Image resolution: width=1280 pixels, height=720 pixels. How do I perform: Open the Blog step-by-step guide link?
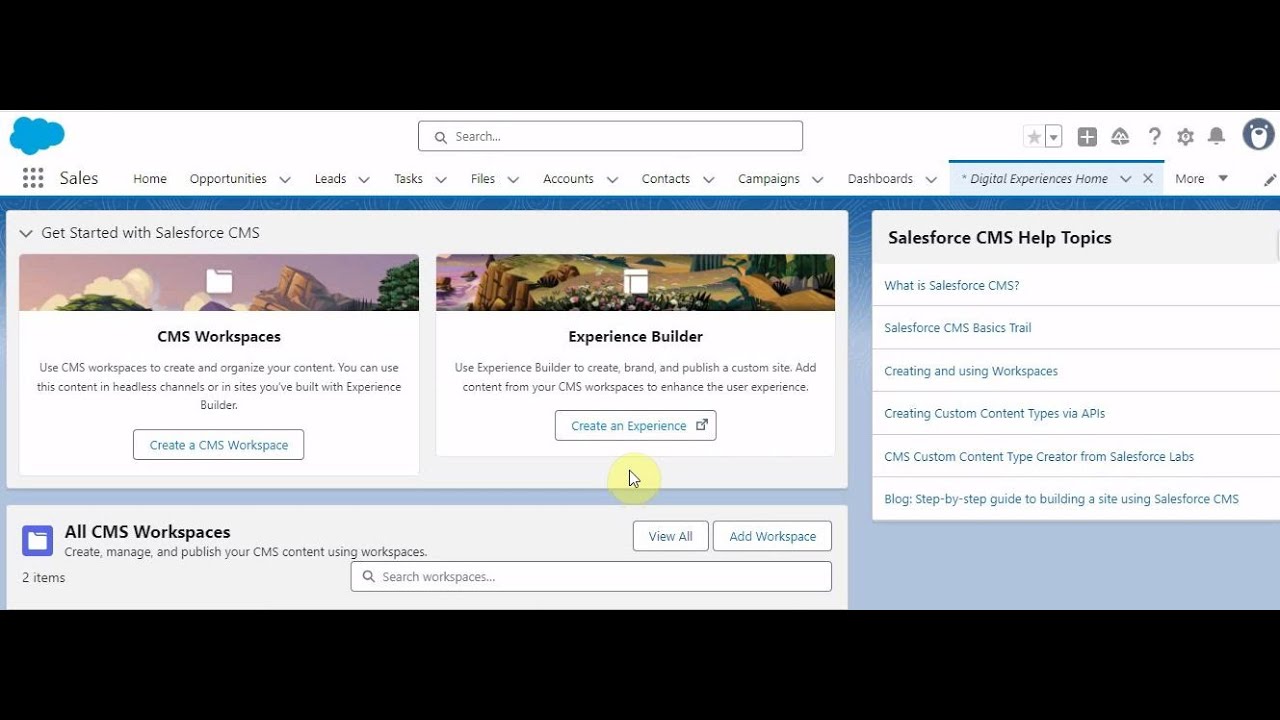(1061, 499)
